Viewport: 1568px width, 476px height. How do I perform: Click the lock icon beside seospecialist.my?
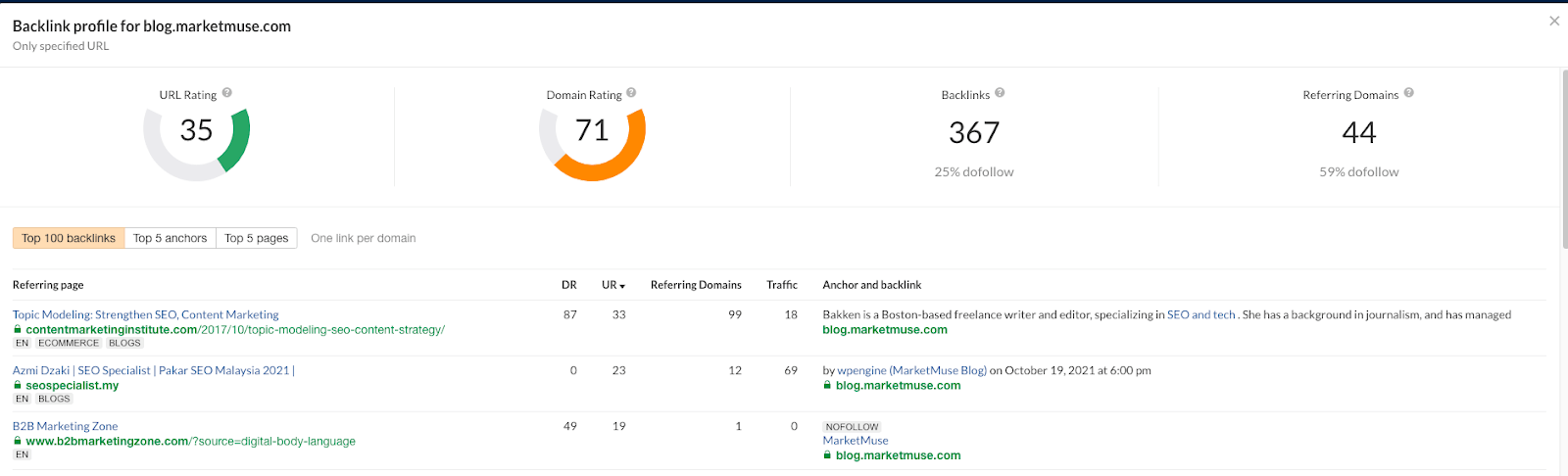tap(18, 386)
